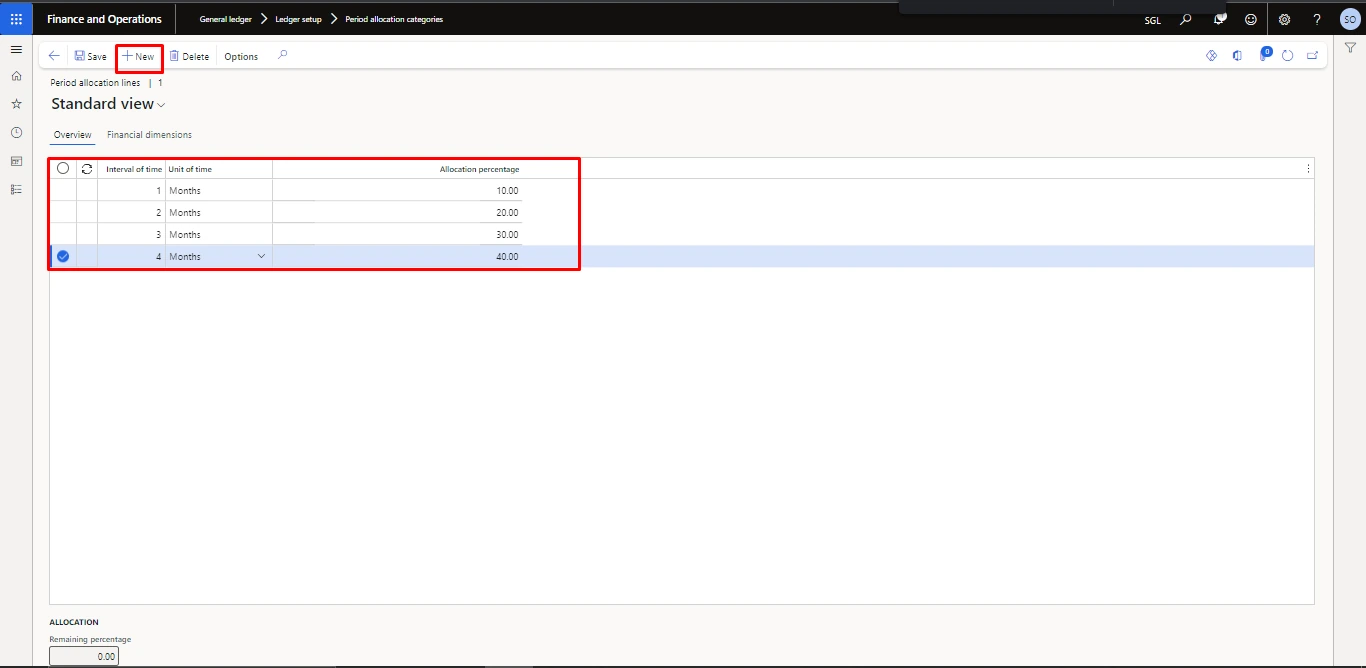Click the back arrow in action pane

click(54, 56)
